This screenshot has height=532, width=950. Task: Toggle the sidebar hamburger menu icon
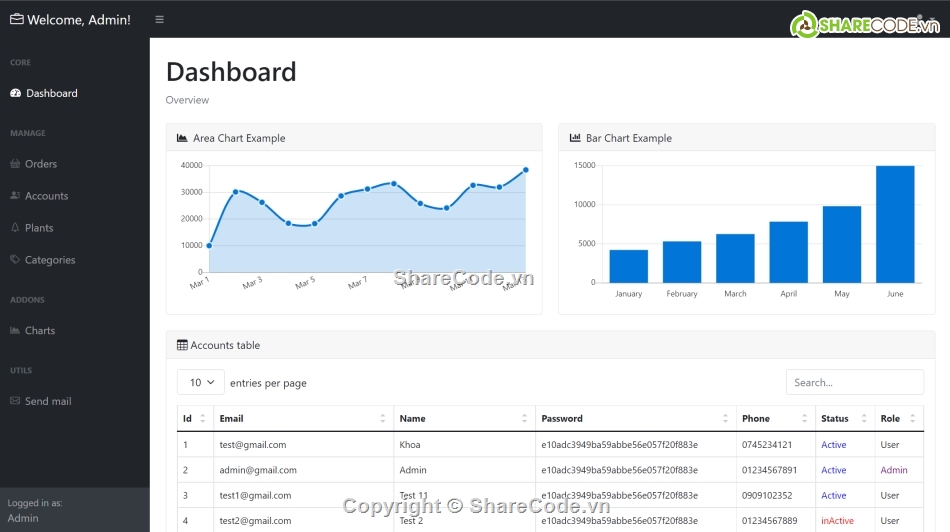point(160,20)
